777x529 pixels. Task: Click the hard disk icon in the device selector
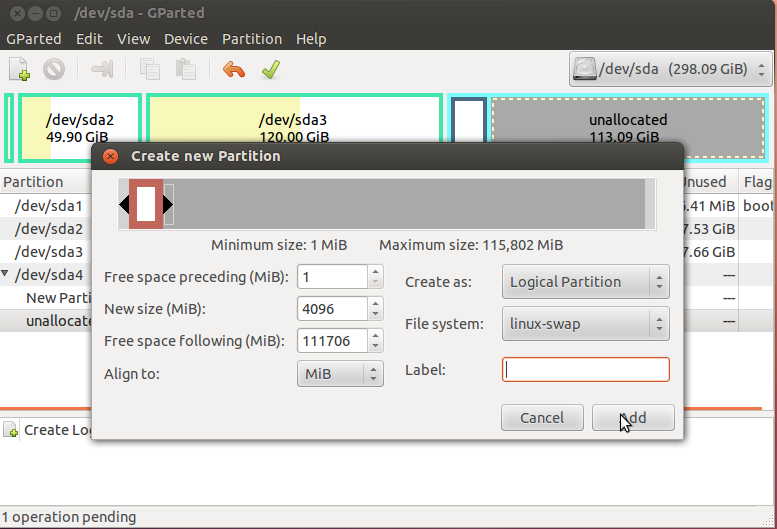pyautogui.click(x=585, y=69)
